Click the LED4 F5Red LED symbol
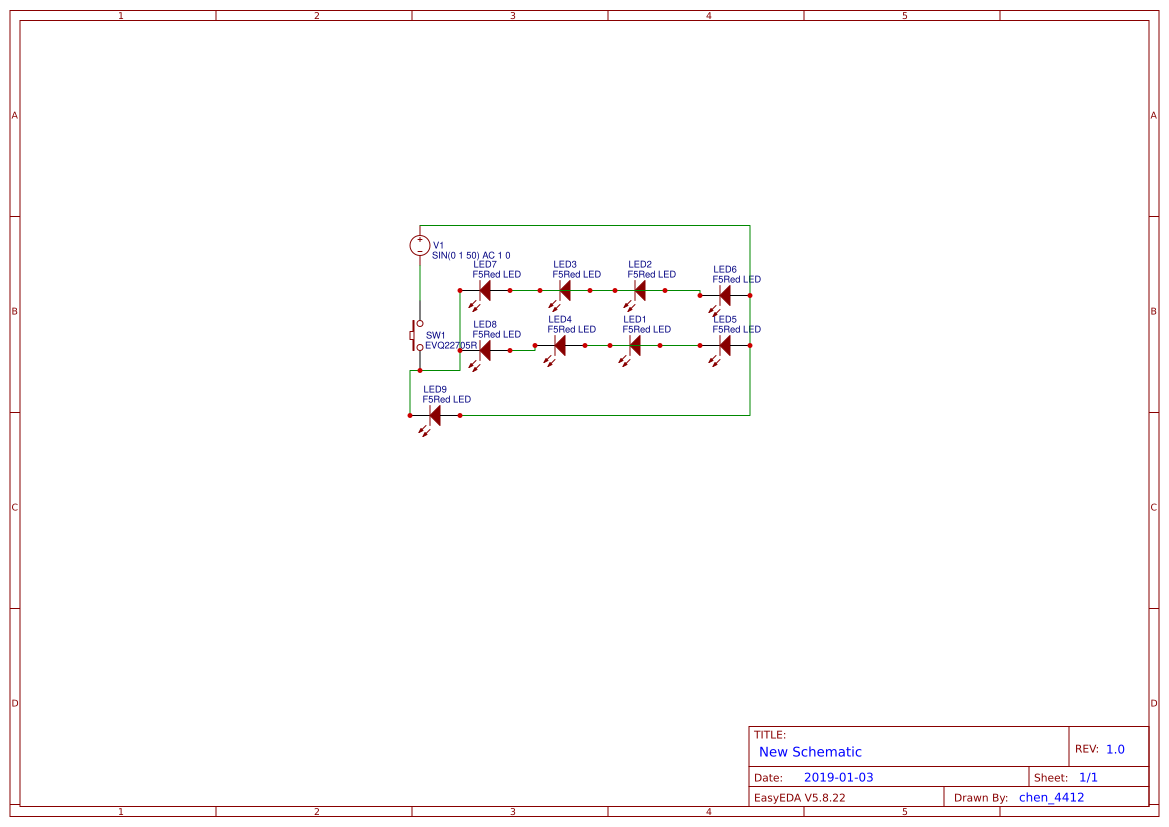This screenshot has height=827, width=1169. 561,346
